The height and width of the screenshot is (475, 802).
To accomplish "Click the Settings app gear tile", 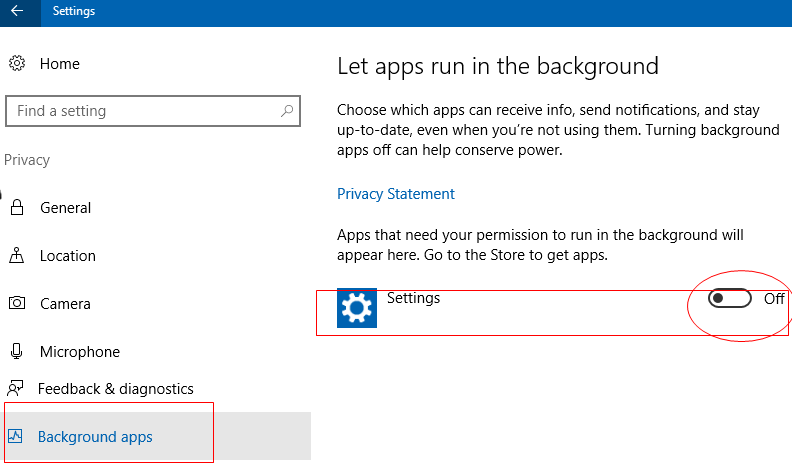I will coord(357,308).
